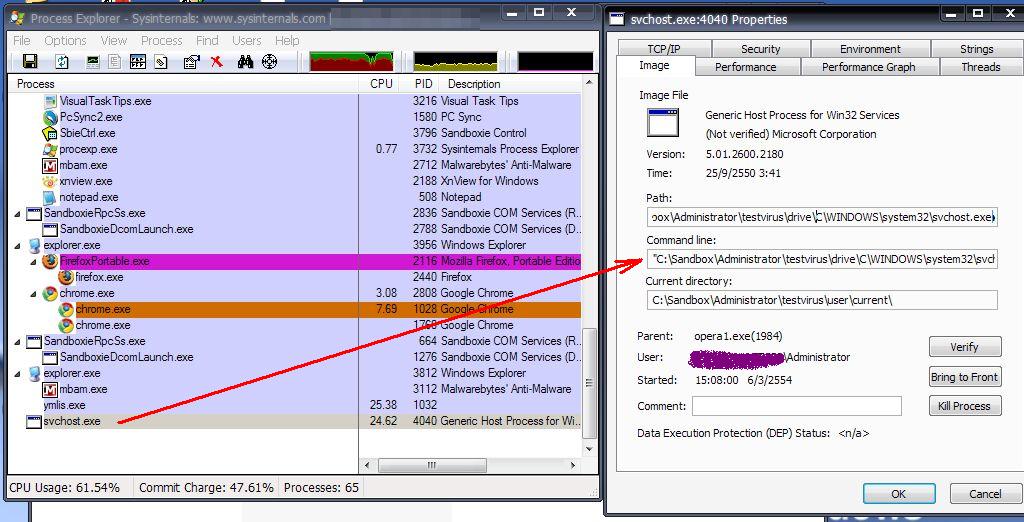
Task: Click into the Current directory field
Action: click(x=822, y=300)
